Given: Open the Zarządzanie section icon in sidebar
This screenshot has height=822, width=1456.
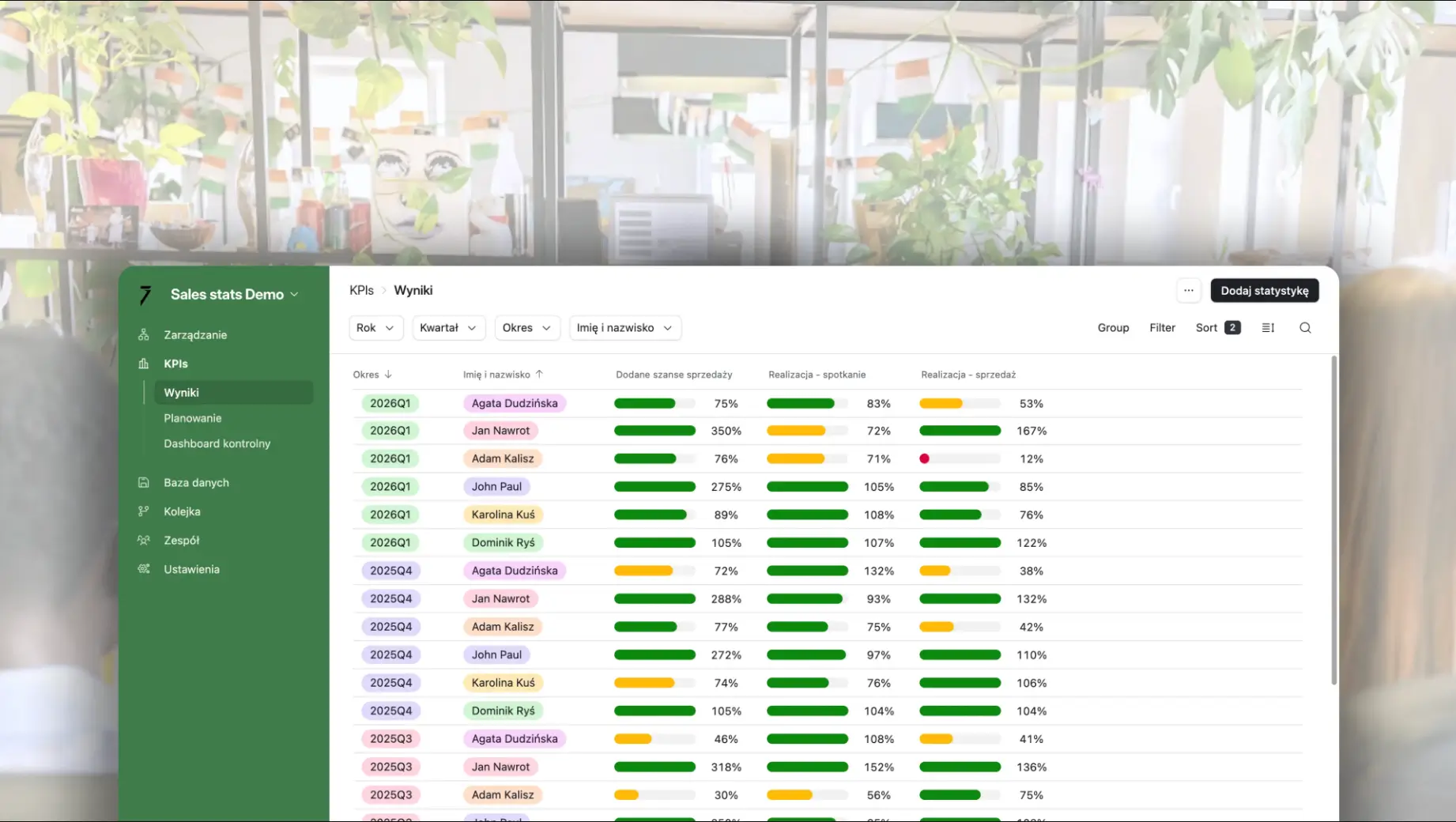Looking at the screenshot, I should pyautogui.click(x=143, y=334).
